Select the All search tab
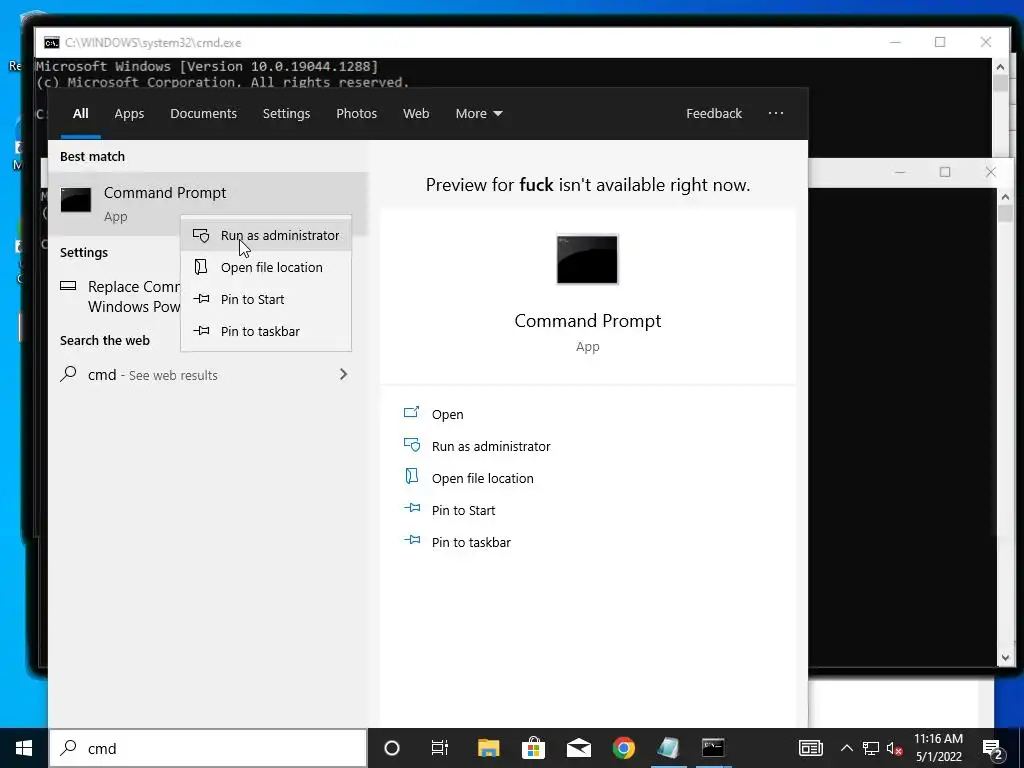1024x768 pixels. click(x=80, y=113)
